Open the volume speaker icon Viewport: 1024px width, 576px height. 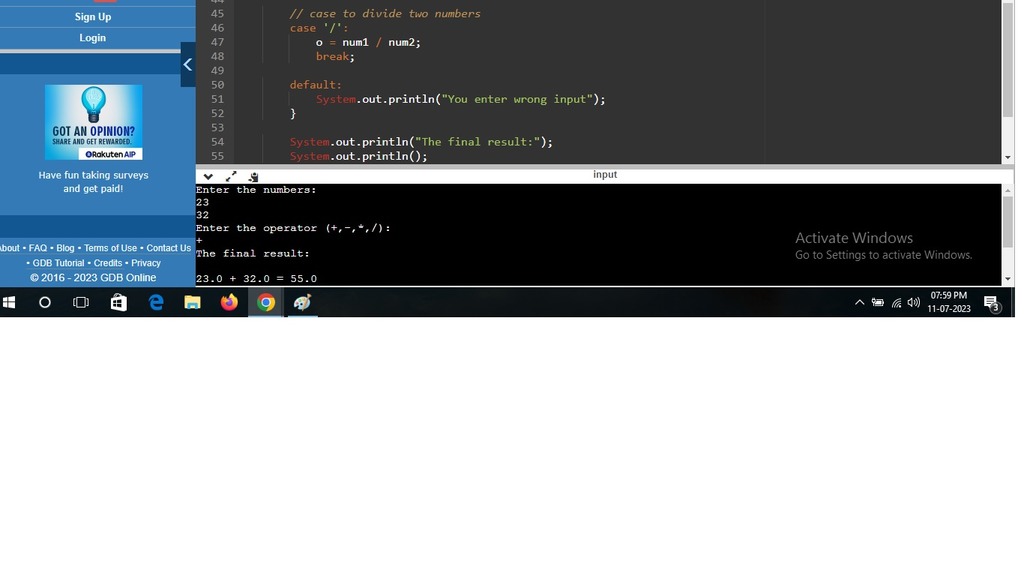914,302
